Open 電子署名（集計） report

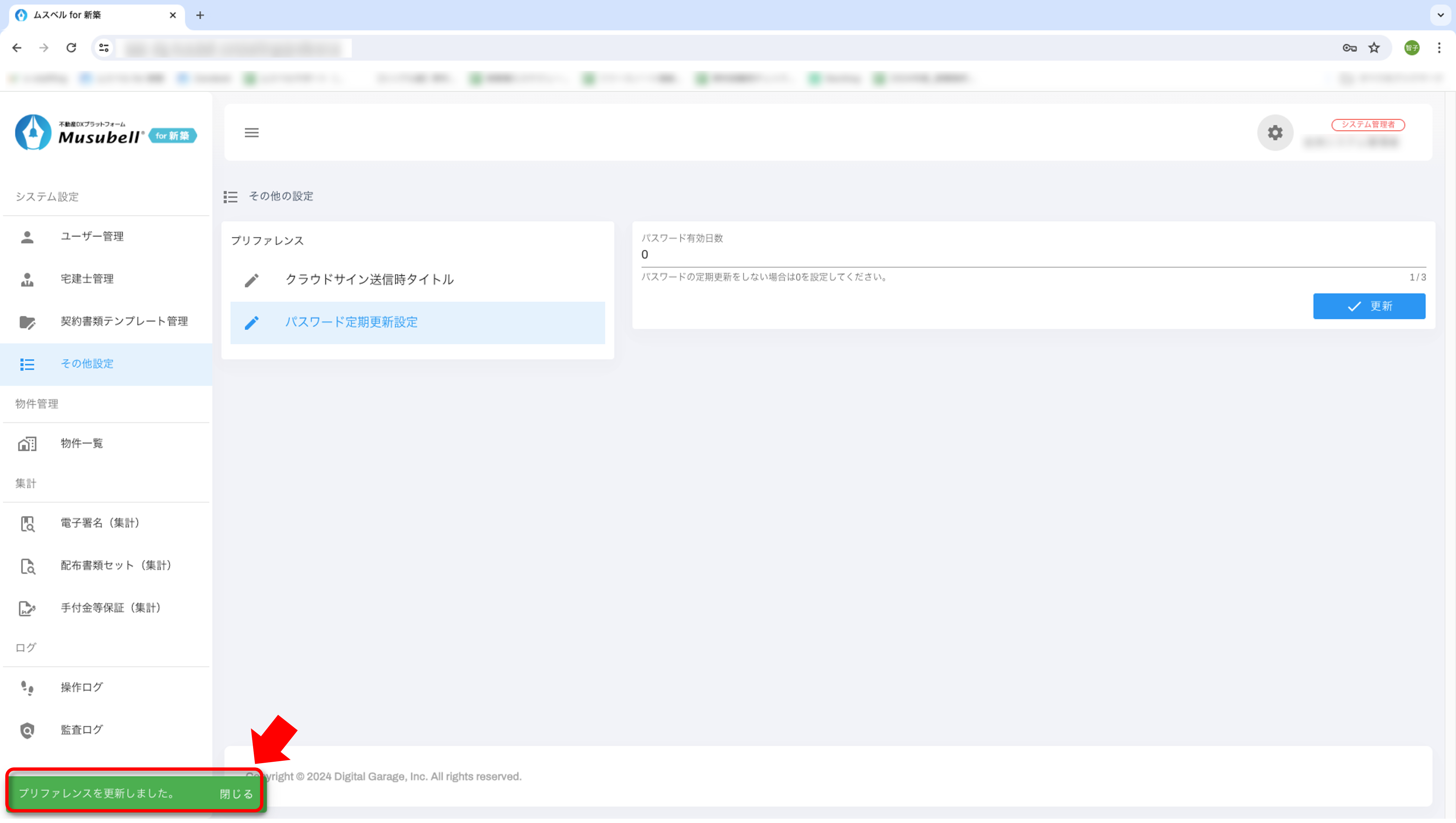tap(100, 523)
